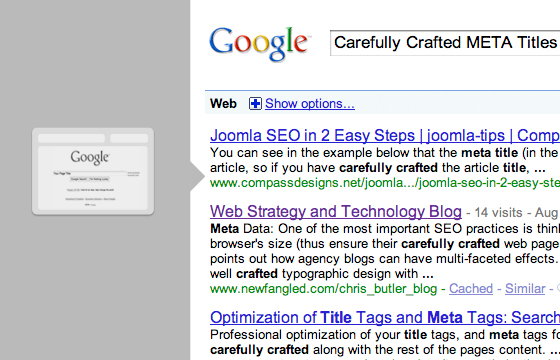
Task: Open Optimization of Title Tags and Meta Tags result
Action: pos(385,317)
